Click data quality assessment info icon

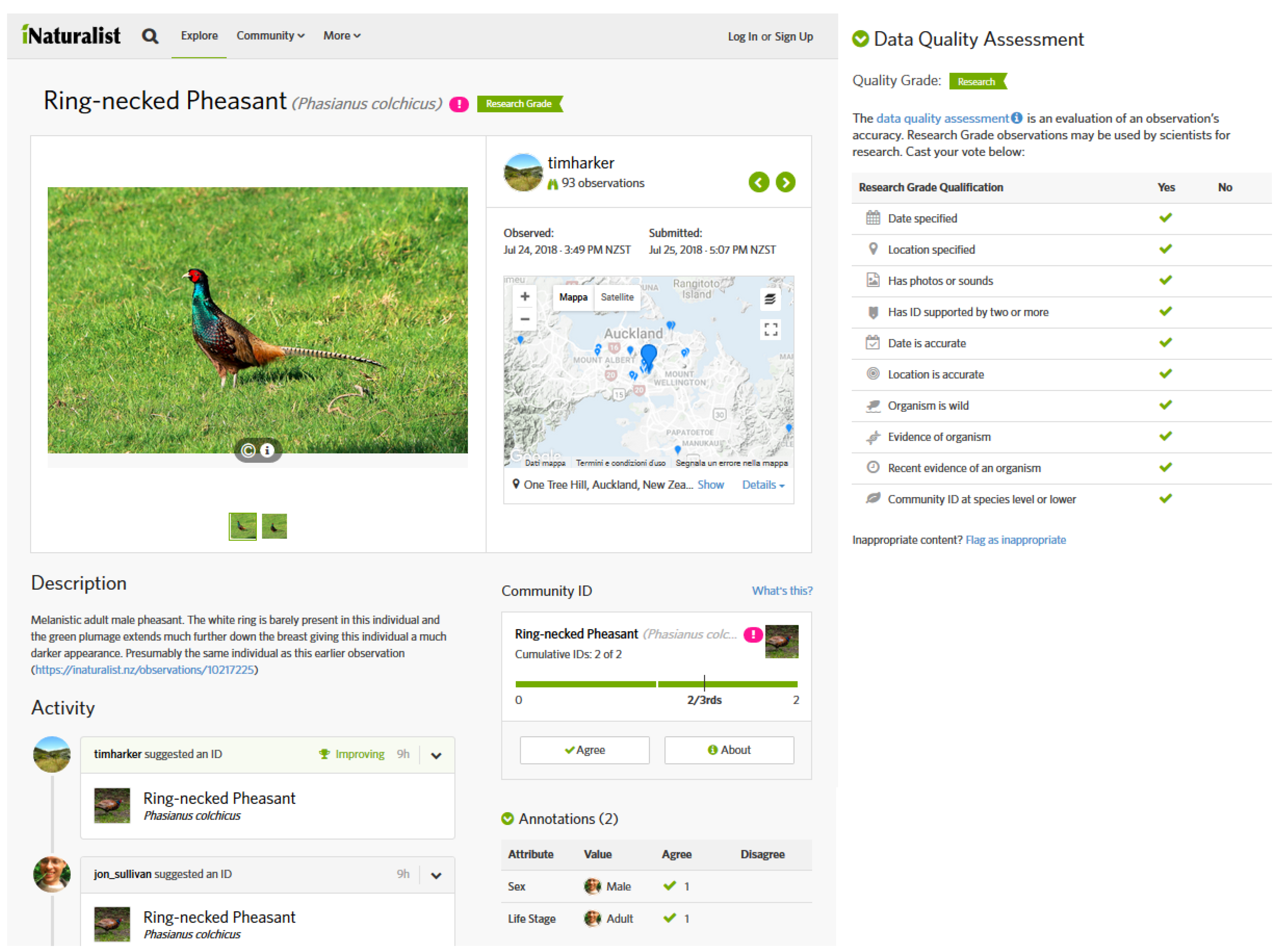(1017, 118)
